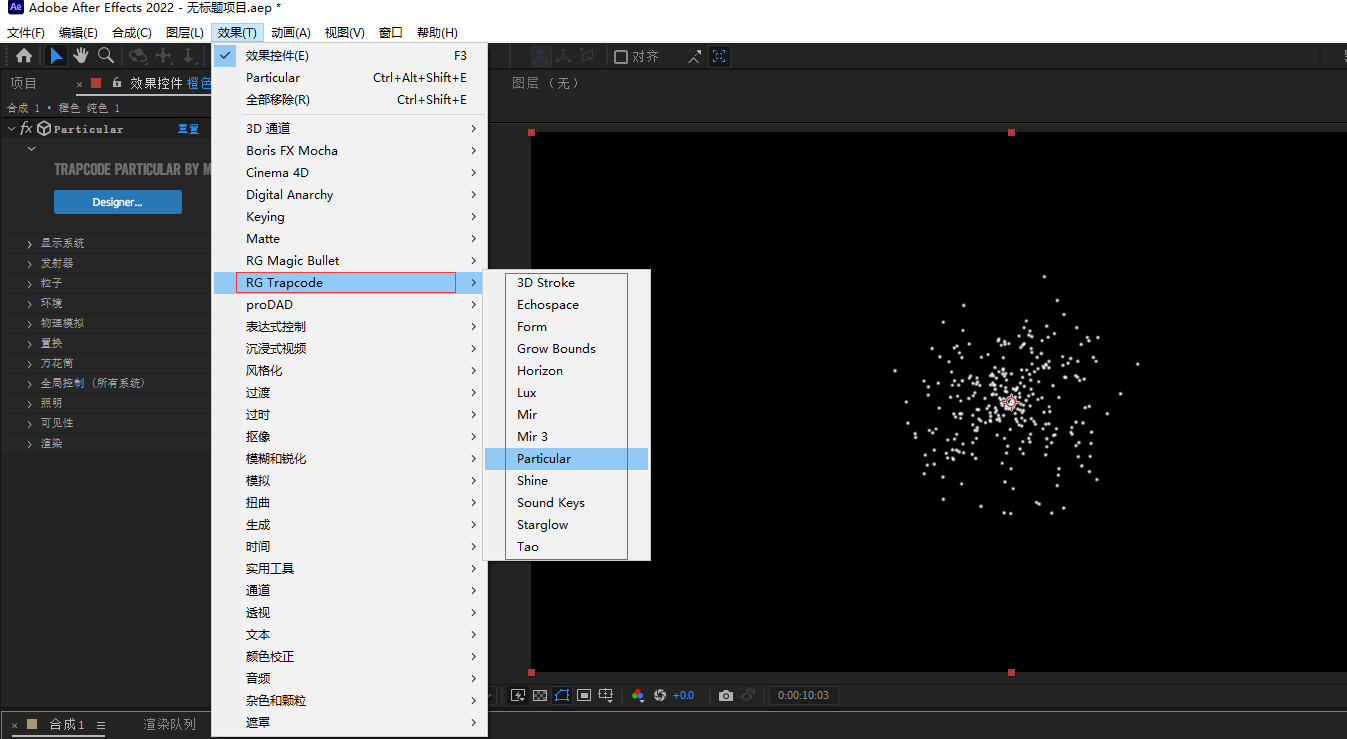The width and height of the screenshot is (1347, 739).
Task: Click the Designer... button
Action: (118, 202)
